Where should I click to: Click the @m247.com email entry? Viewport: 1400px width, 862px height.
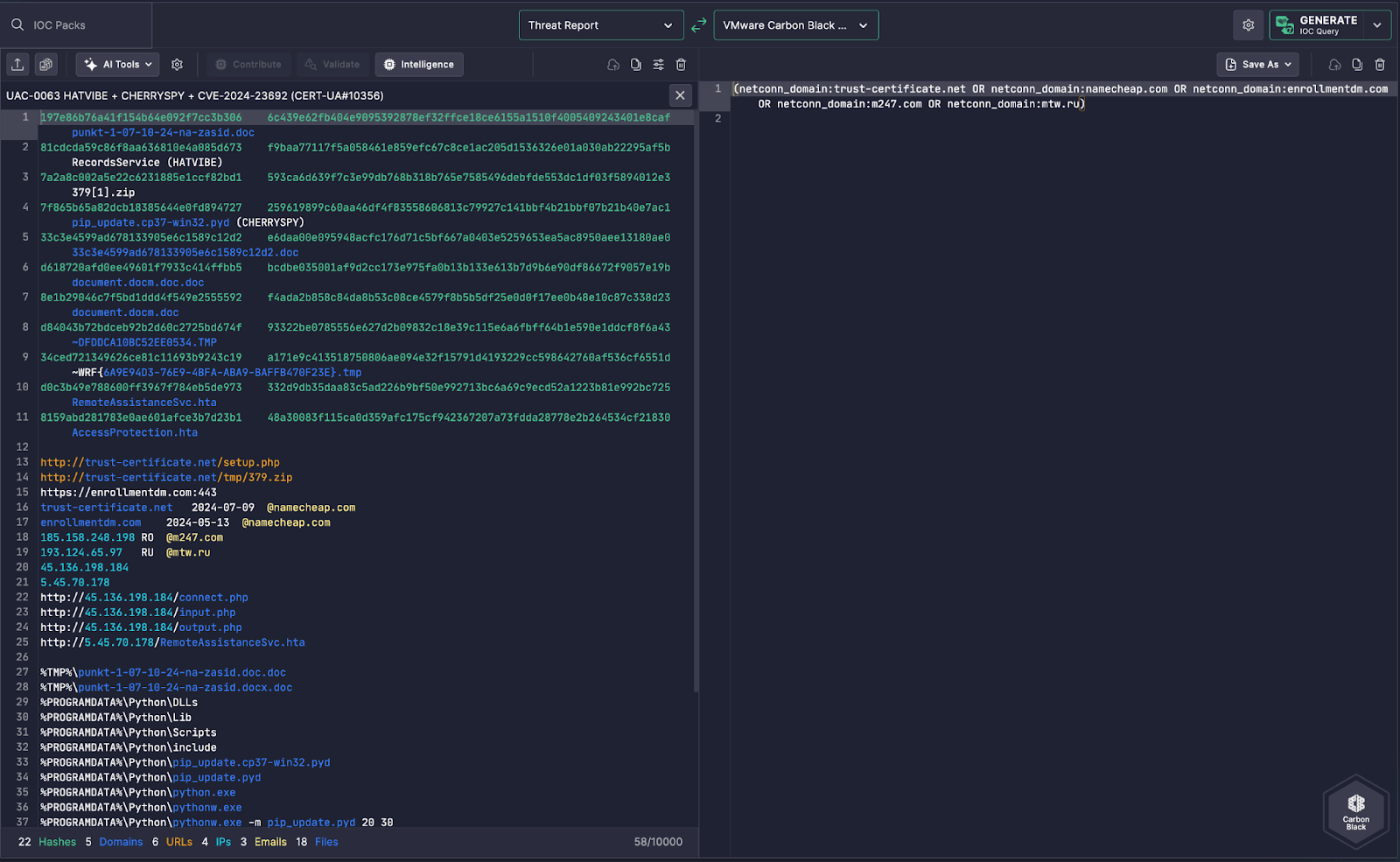194,537
